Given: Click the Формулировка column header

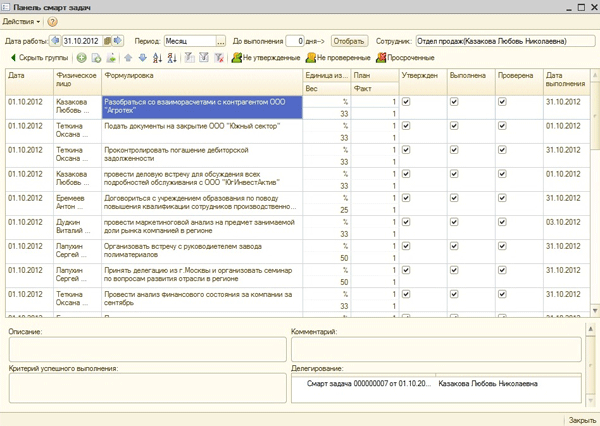Looking at the screenshot, I should click(x=202, y=82).
